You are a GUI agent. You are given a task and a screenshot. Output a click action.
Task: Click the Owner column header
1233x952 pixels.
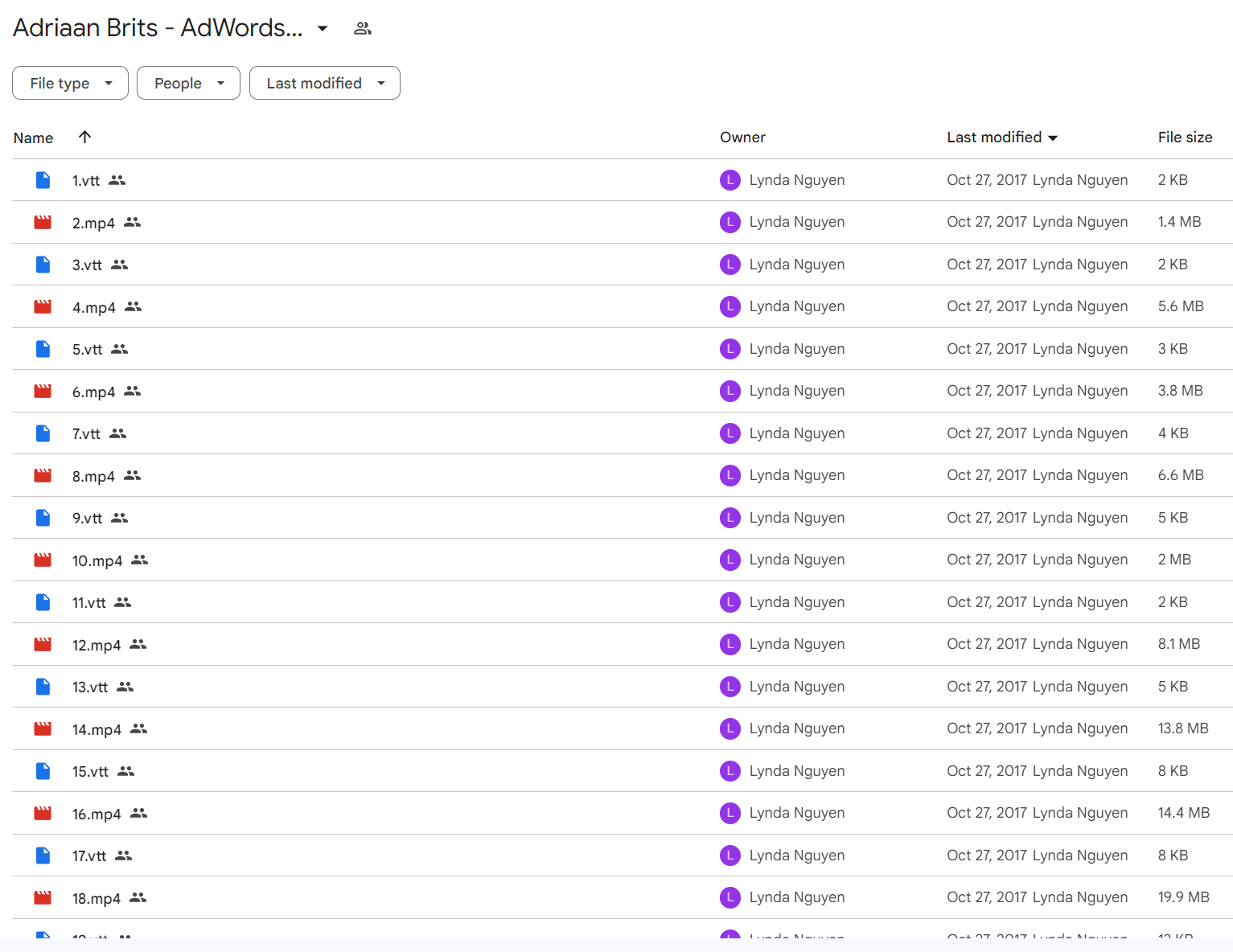click(742, 137)
